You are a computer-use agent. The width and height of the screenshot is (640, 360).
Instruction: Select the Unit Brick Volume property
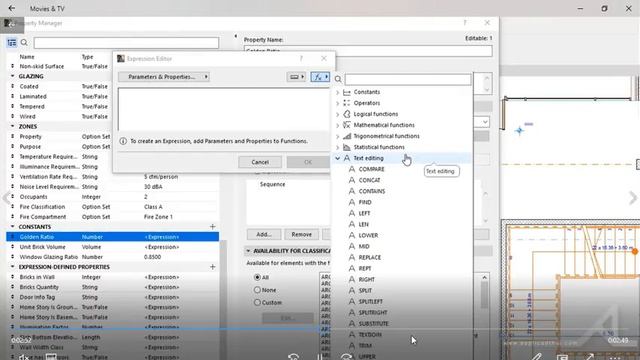pyautogui.click(x=113, y=247)
